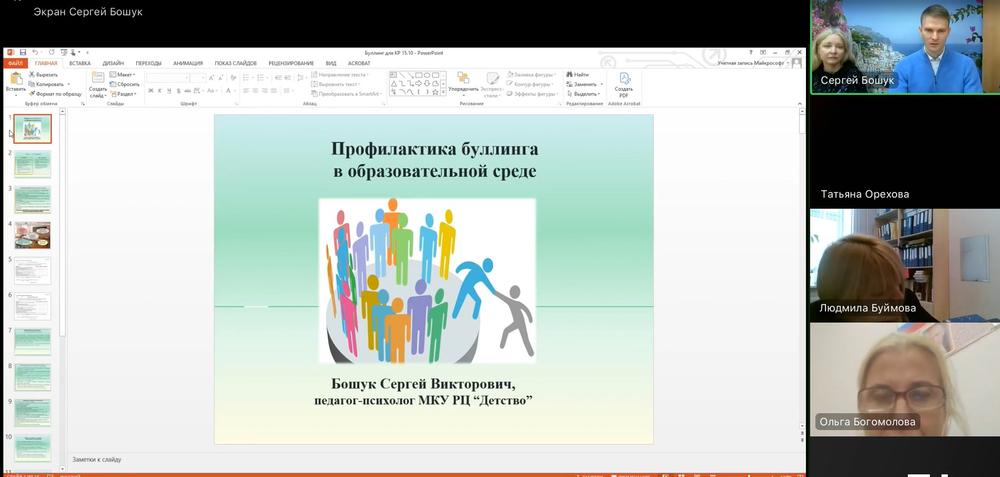The height and width of the screenshot is (477, 1000).
Task: Click the Save icon in the quick access toolbar
Action: [21, 52]
